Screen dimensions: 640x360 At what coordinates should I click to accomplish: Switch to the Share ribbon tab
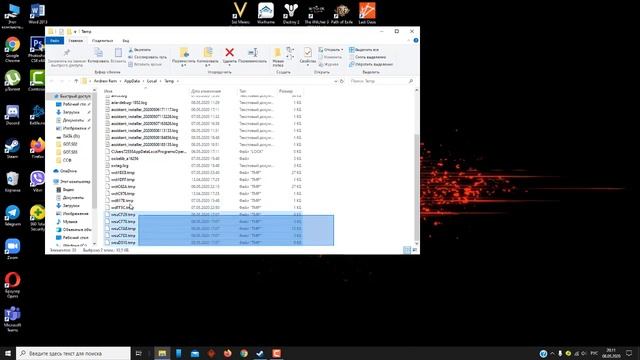click(102, 40)
